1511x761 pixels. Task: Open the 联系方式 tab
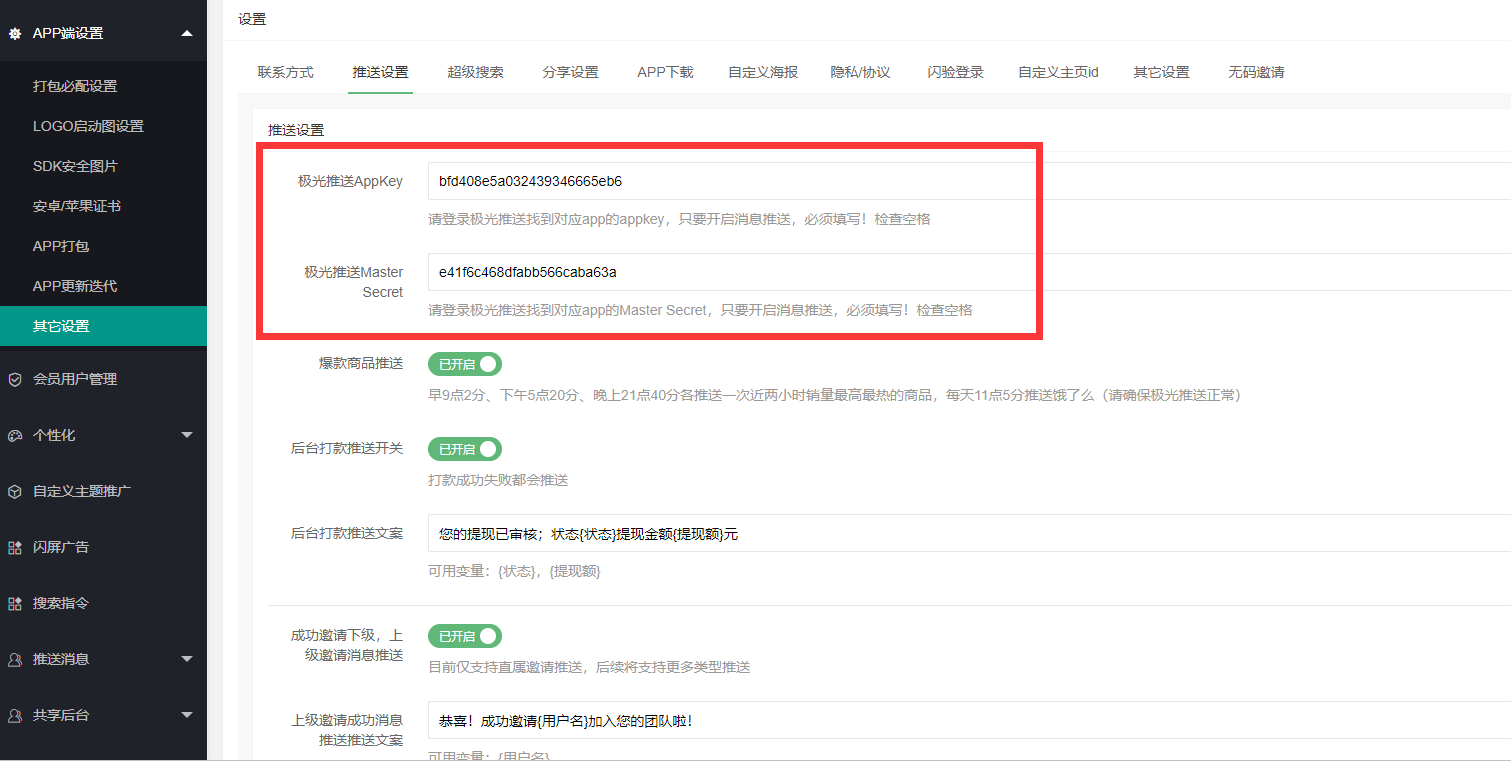(x=286, y=72)
